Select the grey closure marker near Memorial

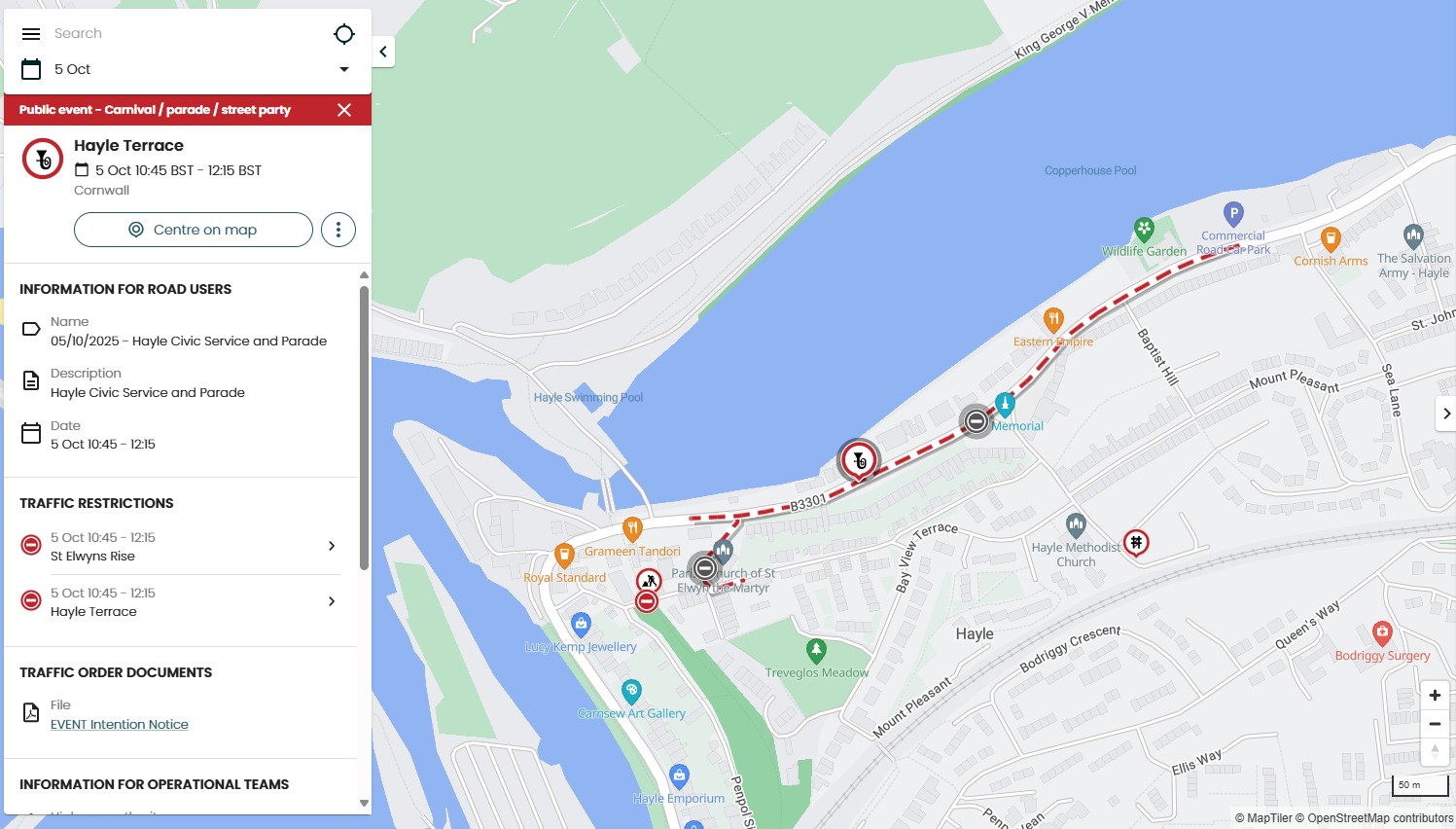pyautogui.click(x=976, y=421)
